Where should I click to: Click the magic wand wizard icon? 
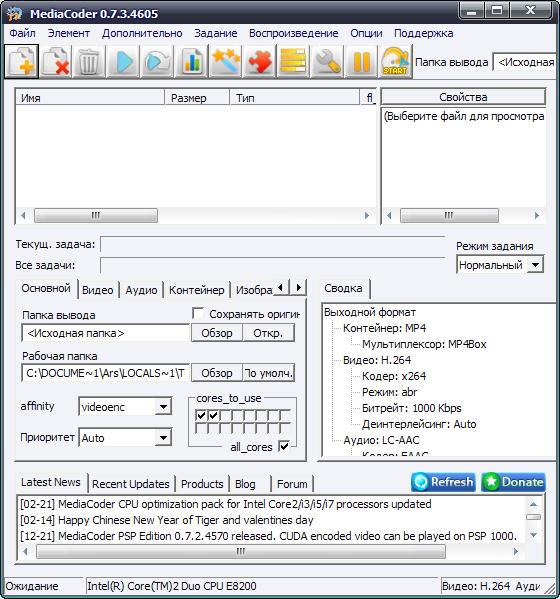click(225, 62)
